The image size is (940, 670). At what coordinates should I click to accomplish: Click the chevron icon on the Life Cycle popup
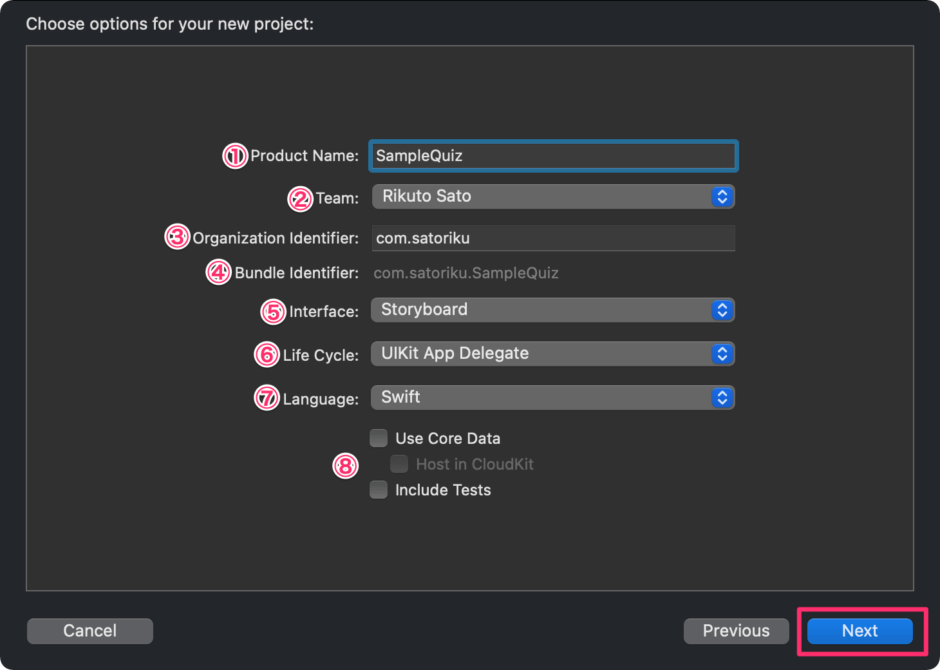click(x=722, y=353)
